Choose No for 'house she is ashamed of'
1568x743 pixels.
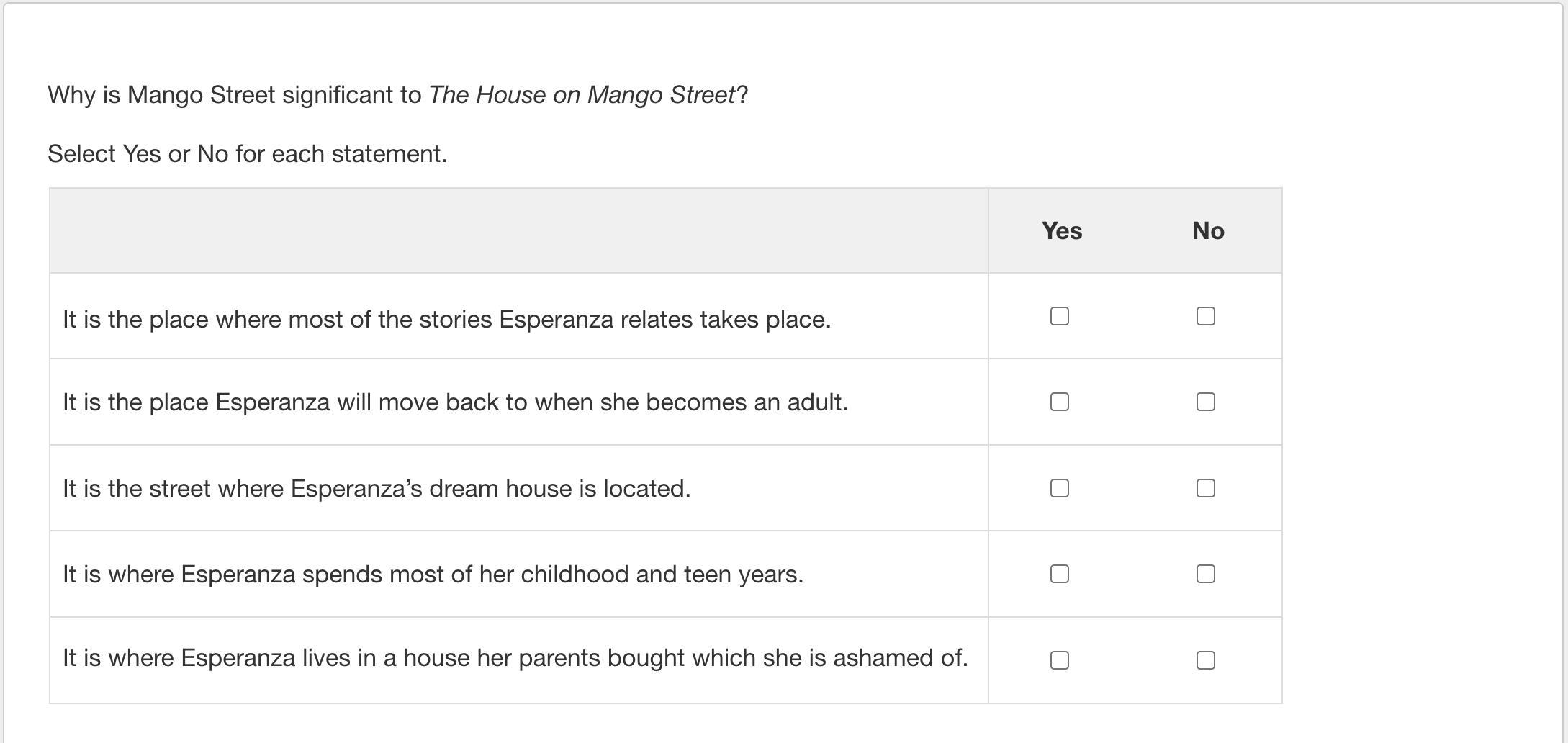tap(1205, 660)
